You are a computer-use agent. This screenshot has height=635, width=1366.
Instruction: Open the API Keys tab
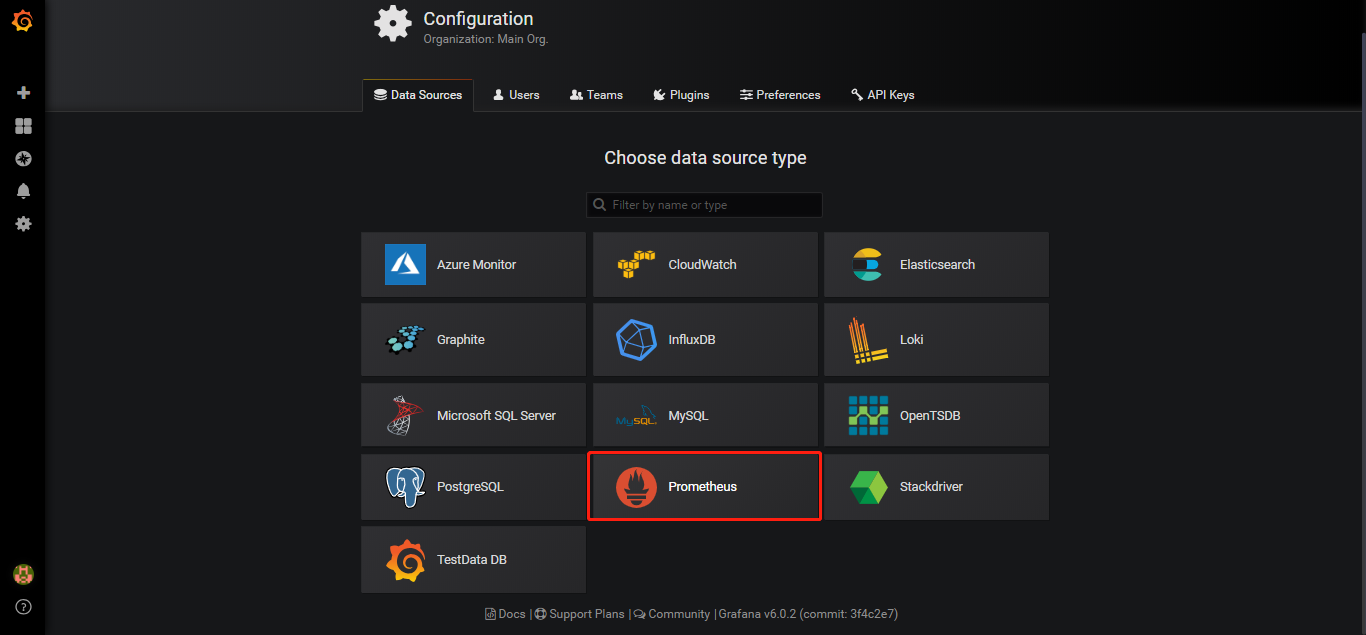[883, 95]
